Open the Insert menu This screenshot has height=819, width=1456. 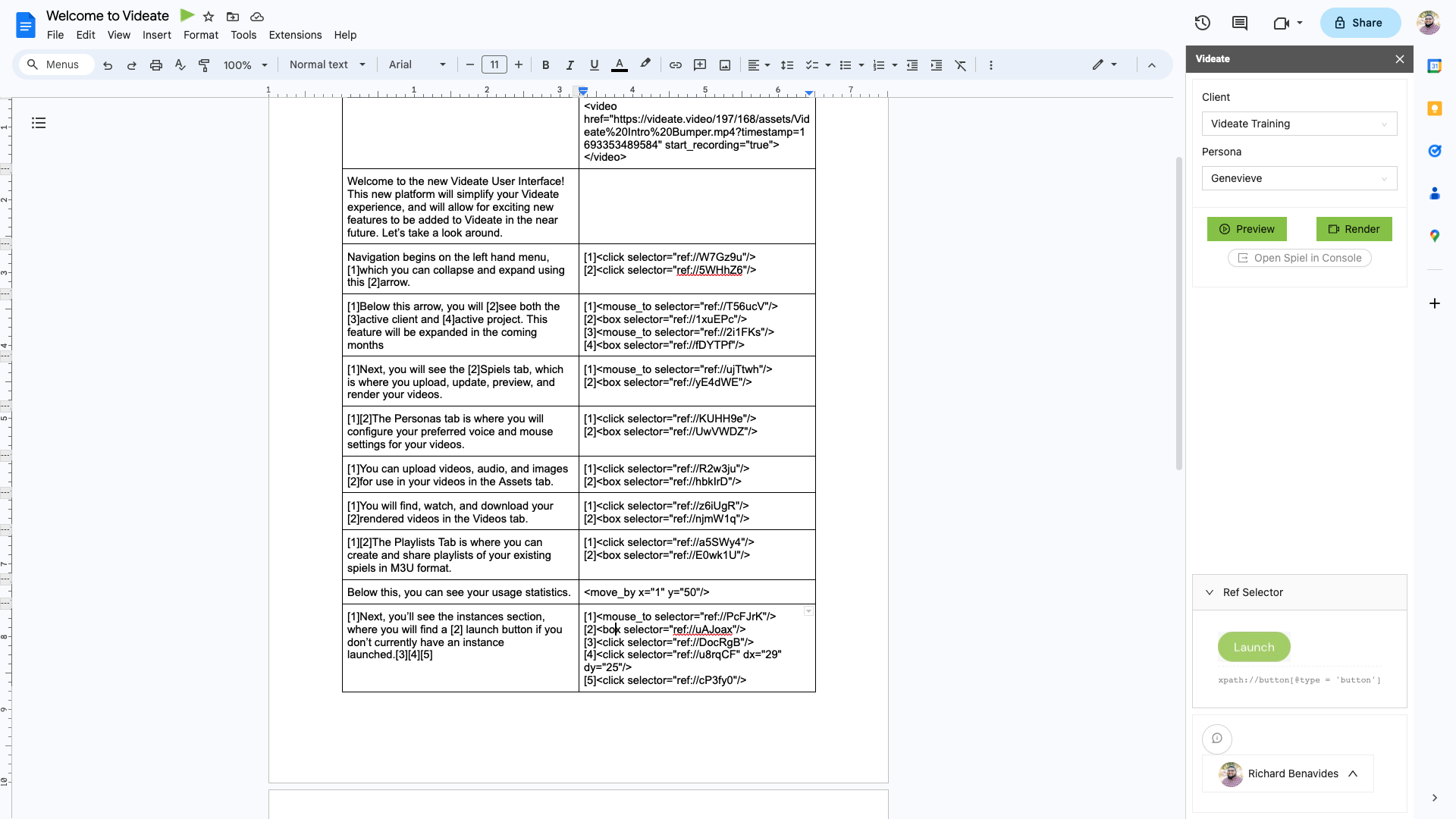157,35
